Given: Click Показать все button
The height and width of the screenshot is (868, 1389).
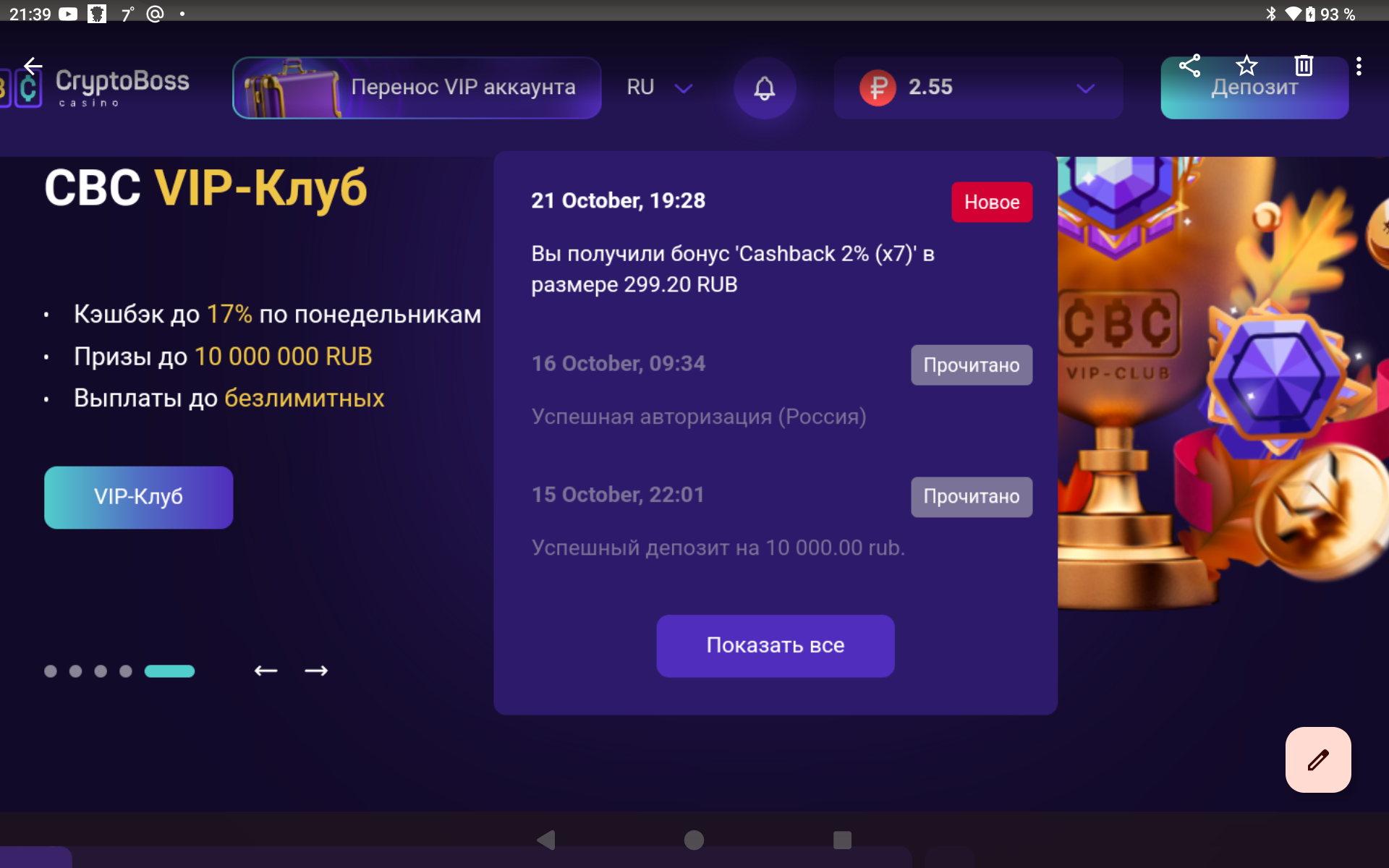Looking at the screenshot, I should [776, 645].
